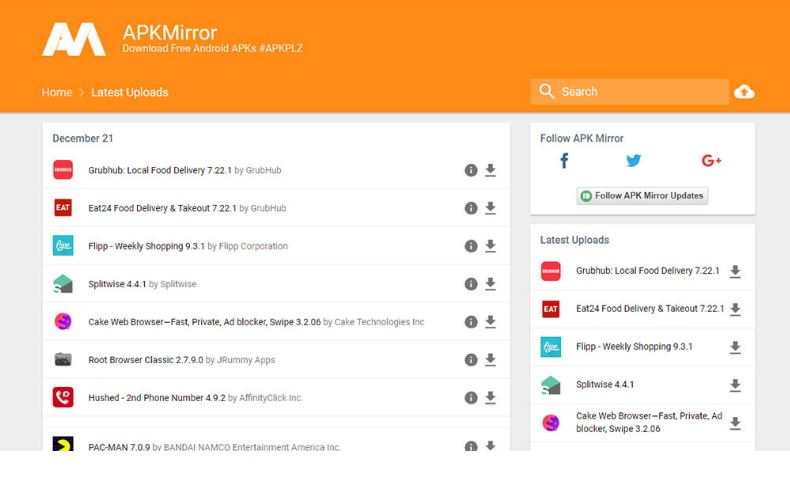Open the GrubHub developer link for Eat24

pyautogui.click(x=268, y=208)
